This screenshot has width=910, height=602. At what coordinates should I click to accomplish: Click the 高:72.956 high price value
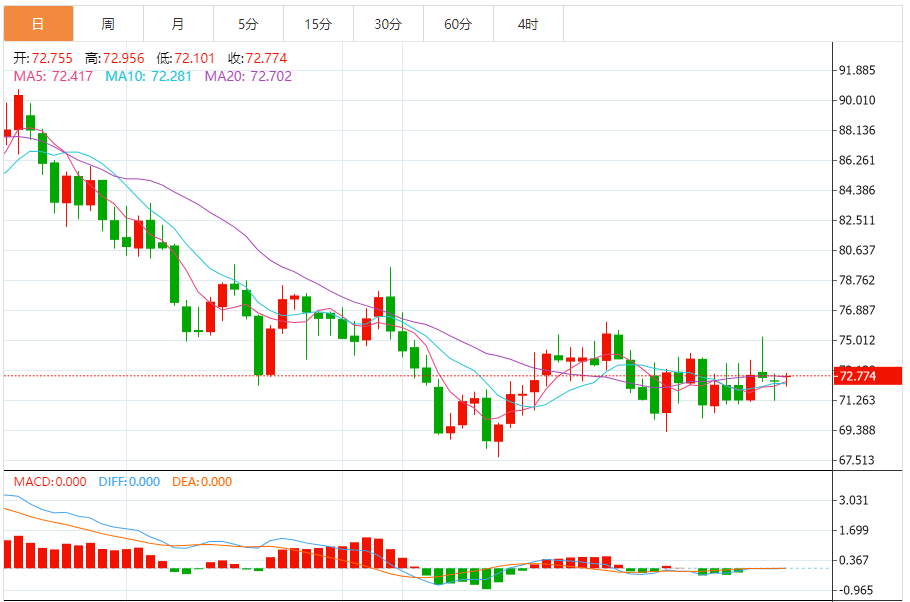[x=114, y=58]
